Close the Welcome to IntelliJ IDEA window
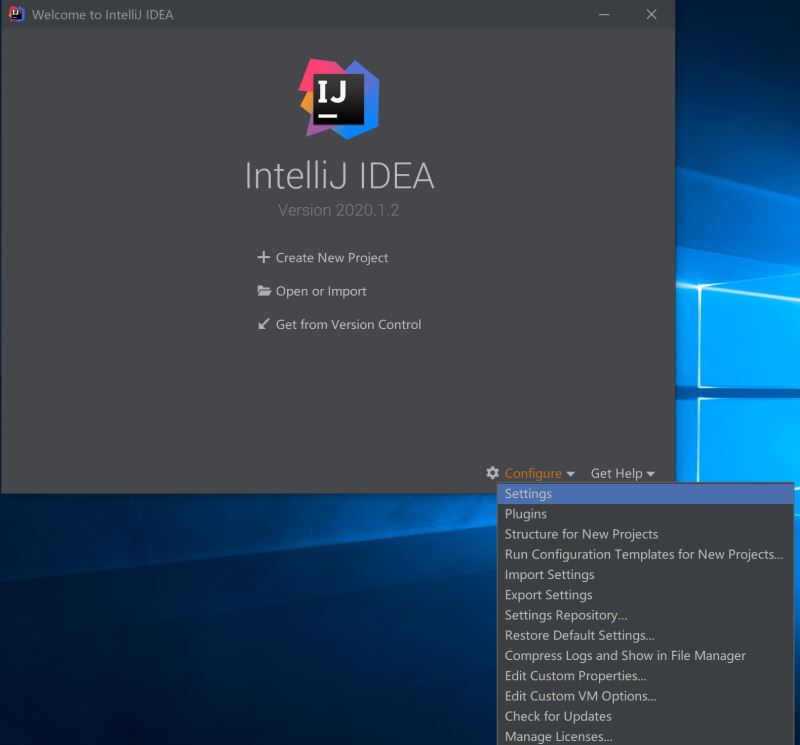 pos(652,14)
